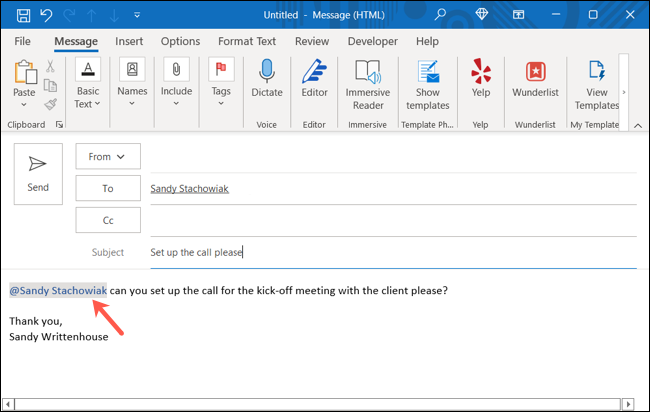Open the ribbon display options icon
Viewport: 650px width, 412px height.
(x=518, y=15)
